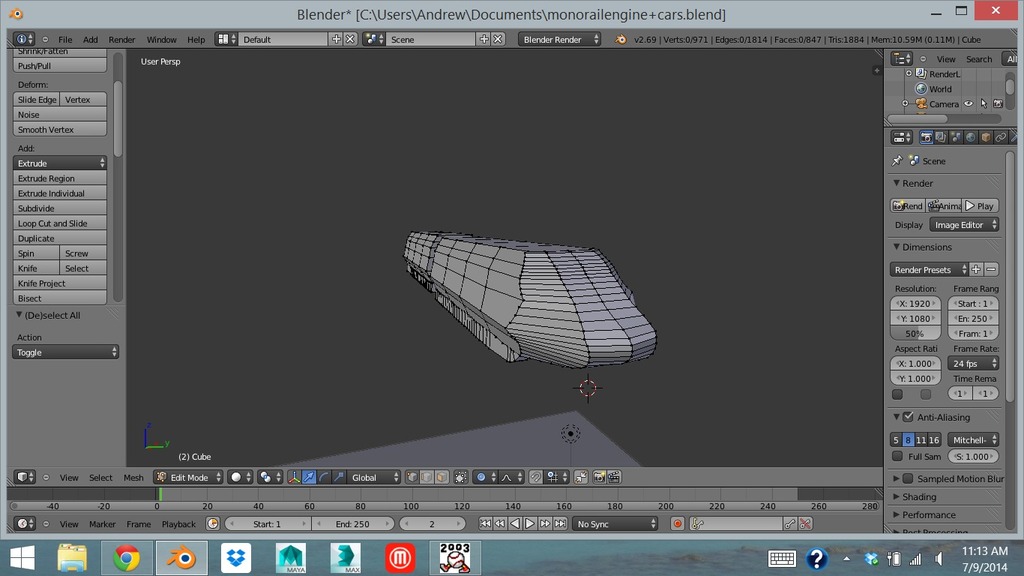The width and height of the screenshot is (1024, 576).
Task: Open proportional editing mode menu
Action: coord(485,477)
